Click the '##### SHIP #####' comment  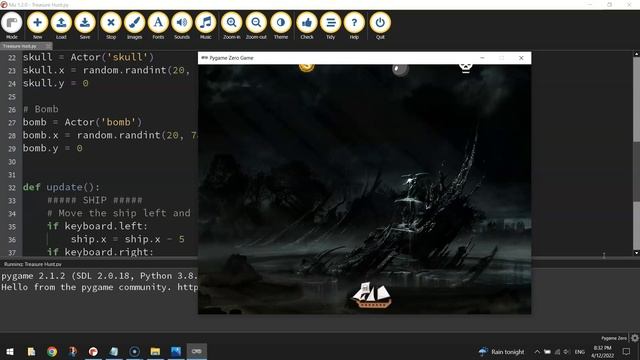(95, 200)
